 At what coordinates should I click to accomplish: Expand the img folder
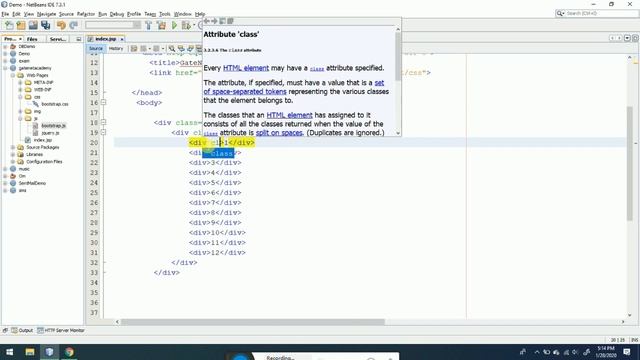(20, 111)
